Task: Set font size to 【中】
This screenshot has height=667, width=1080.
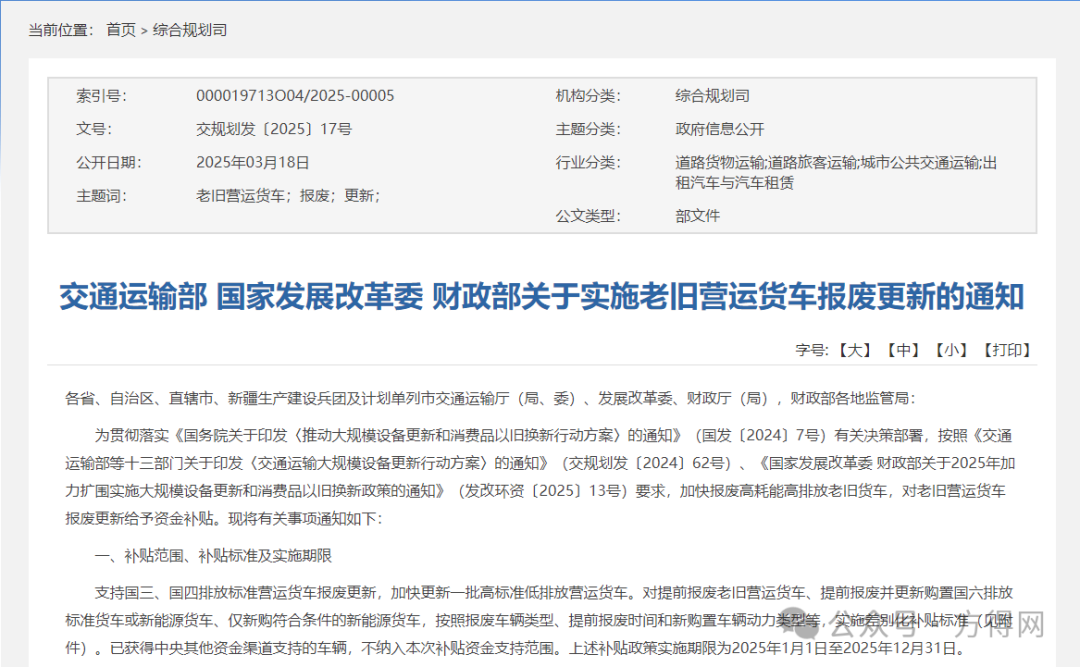Action: click(x=903, y=350)
